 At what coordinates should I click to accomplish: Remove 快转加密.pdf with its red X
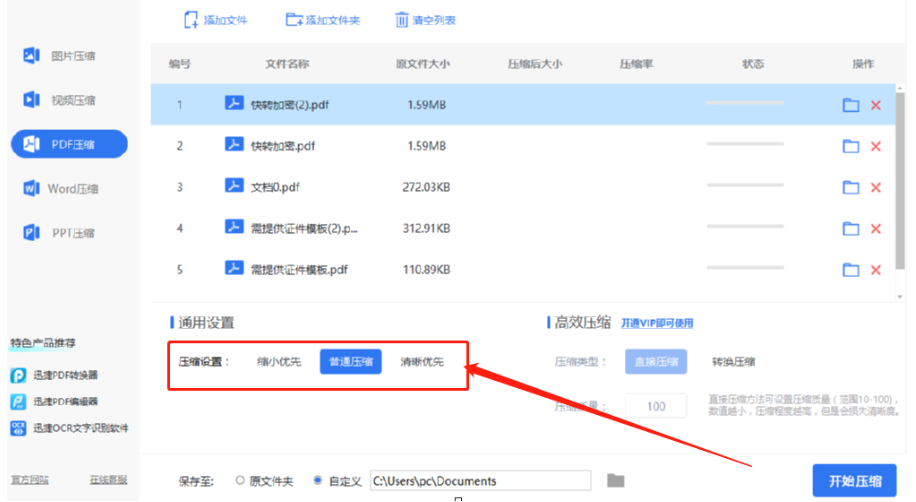point(876,146)
